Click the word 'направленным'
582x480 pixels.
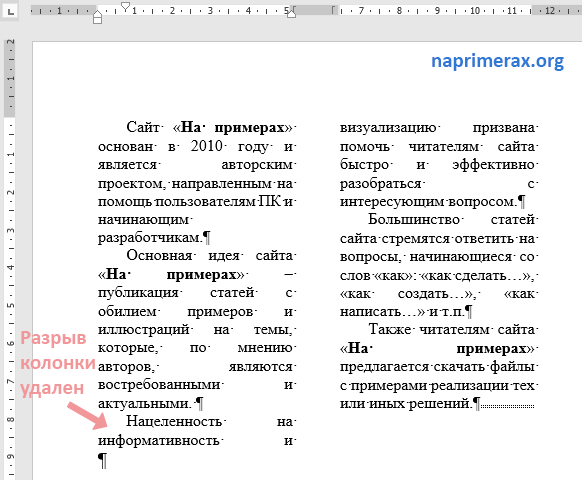click(222, 184)
